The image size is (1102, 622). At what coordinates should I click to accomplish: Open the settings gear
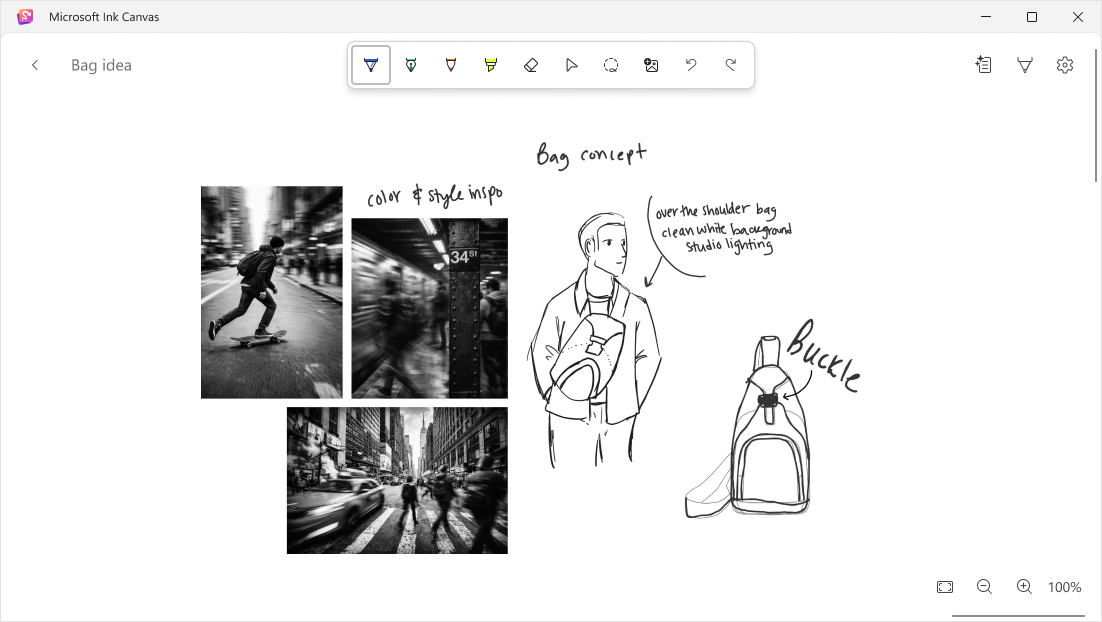1065,65
